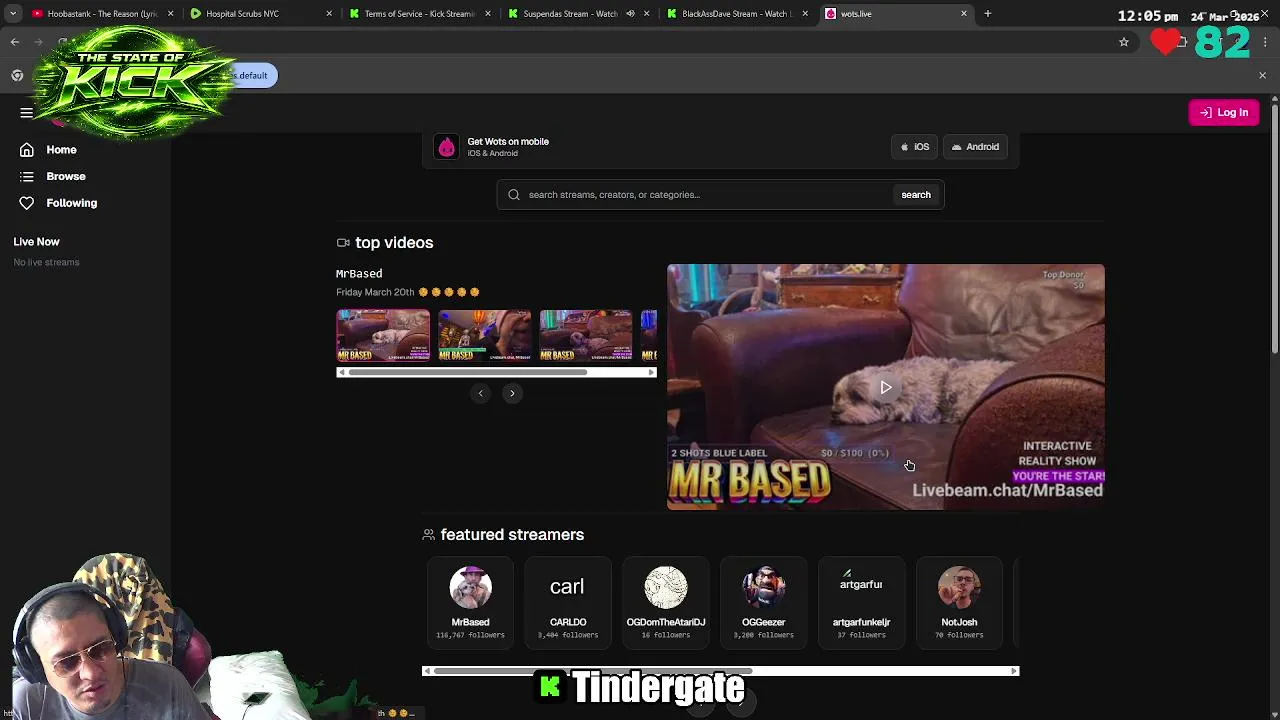Open OGDomTheAtariDJ streamer avatar
This screenshot has height=720, width=1280.
[x=665, y=587]
